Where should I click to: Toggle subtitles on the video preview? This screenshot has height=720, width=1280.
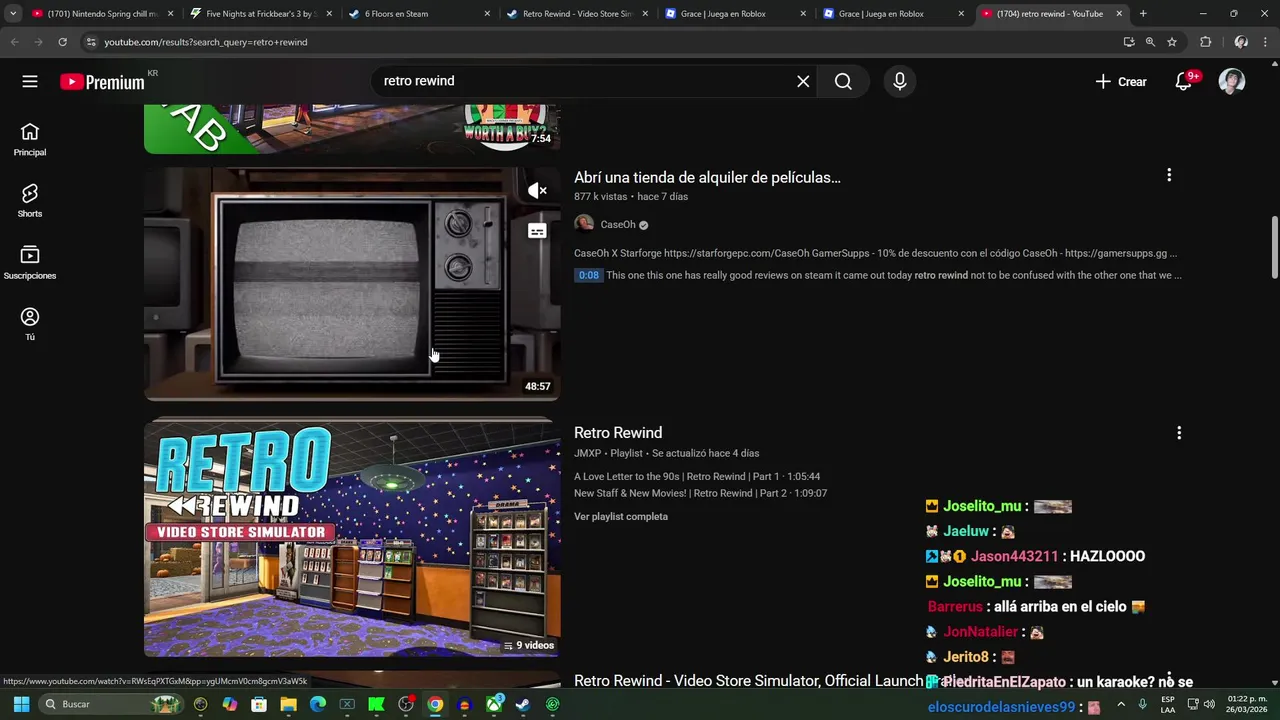pyautogui.click(x=537, y=231)
